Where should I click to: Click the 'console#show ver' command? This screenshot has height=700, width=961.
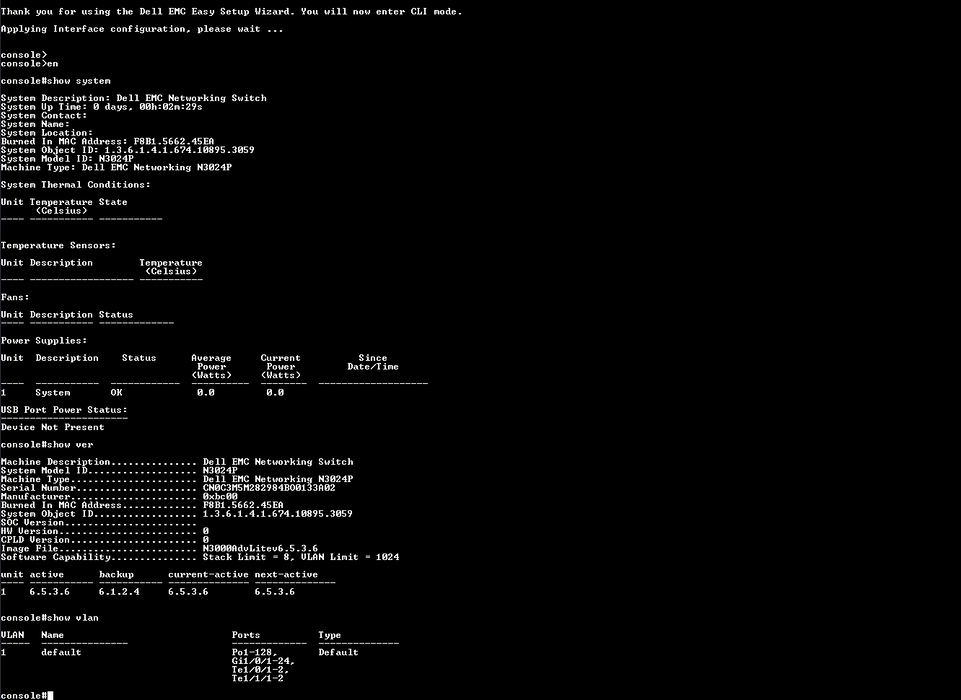click(x=47, y=444)
